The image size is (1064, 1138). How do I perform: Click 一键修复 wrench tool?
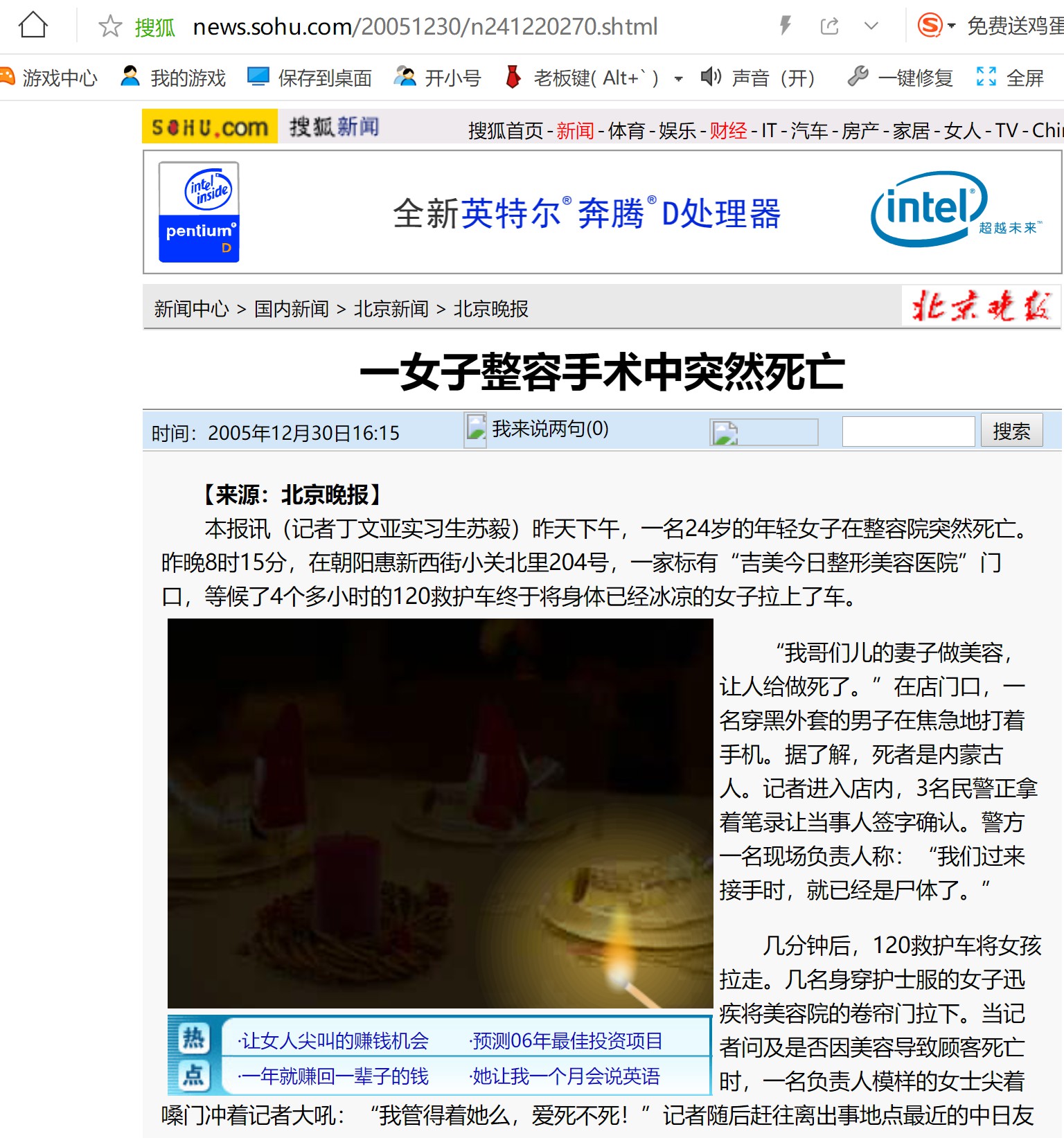coord(901,77)
